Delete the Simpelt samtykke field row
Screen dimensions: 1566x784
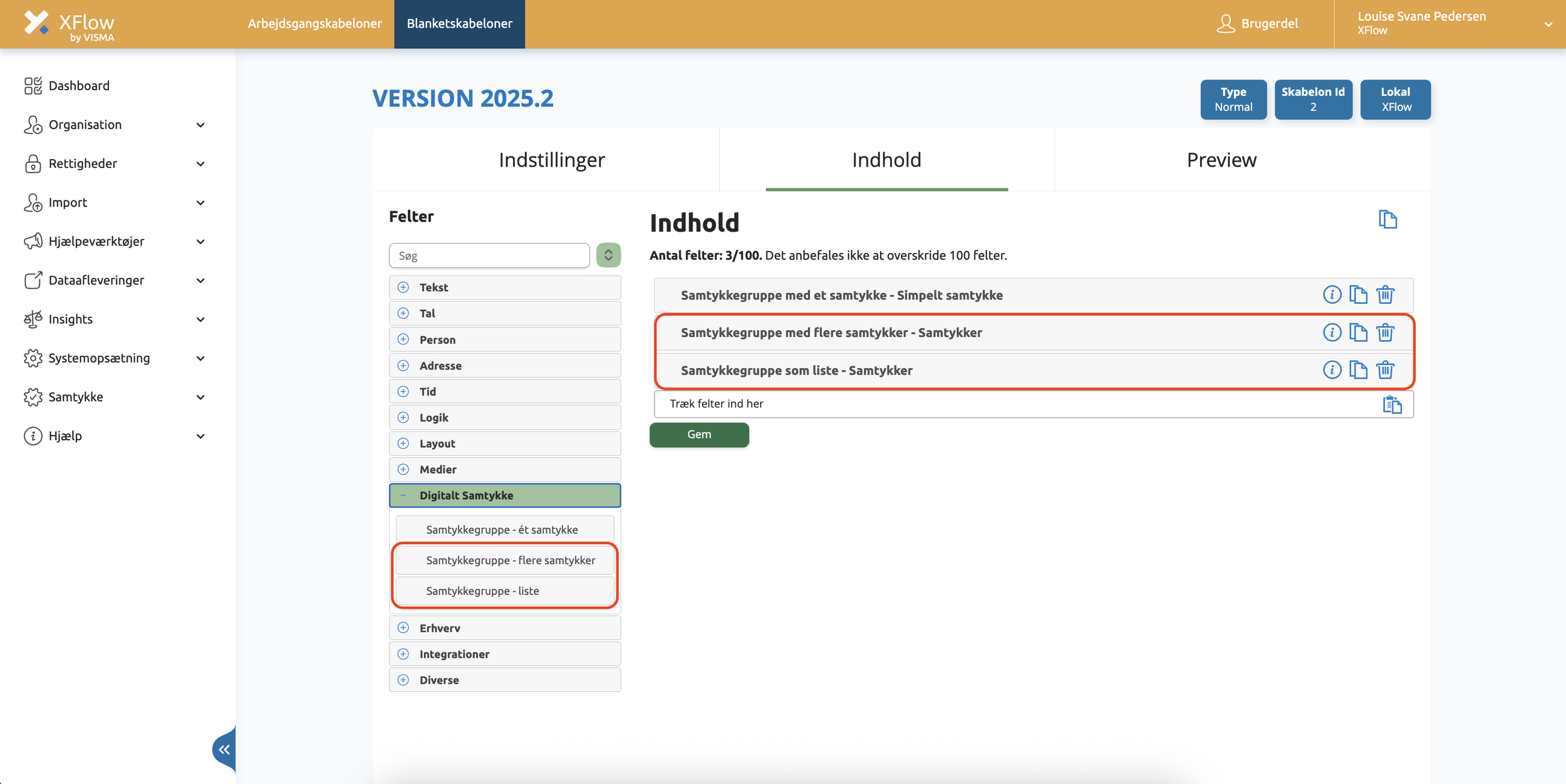pyautogui.click(x=1385, y=294)
